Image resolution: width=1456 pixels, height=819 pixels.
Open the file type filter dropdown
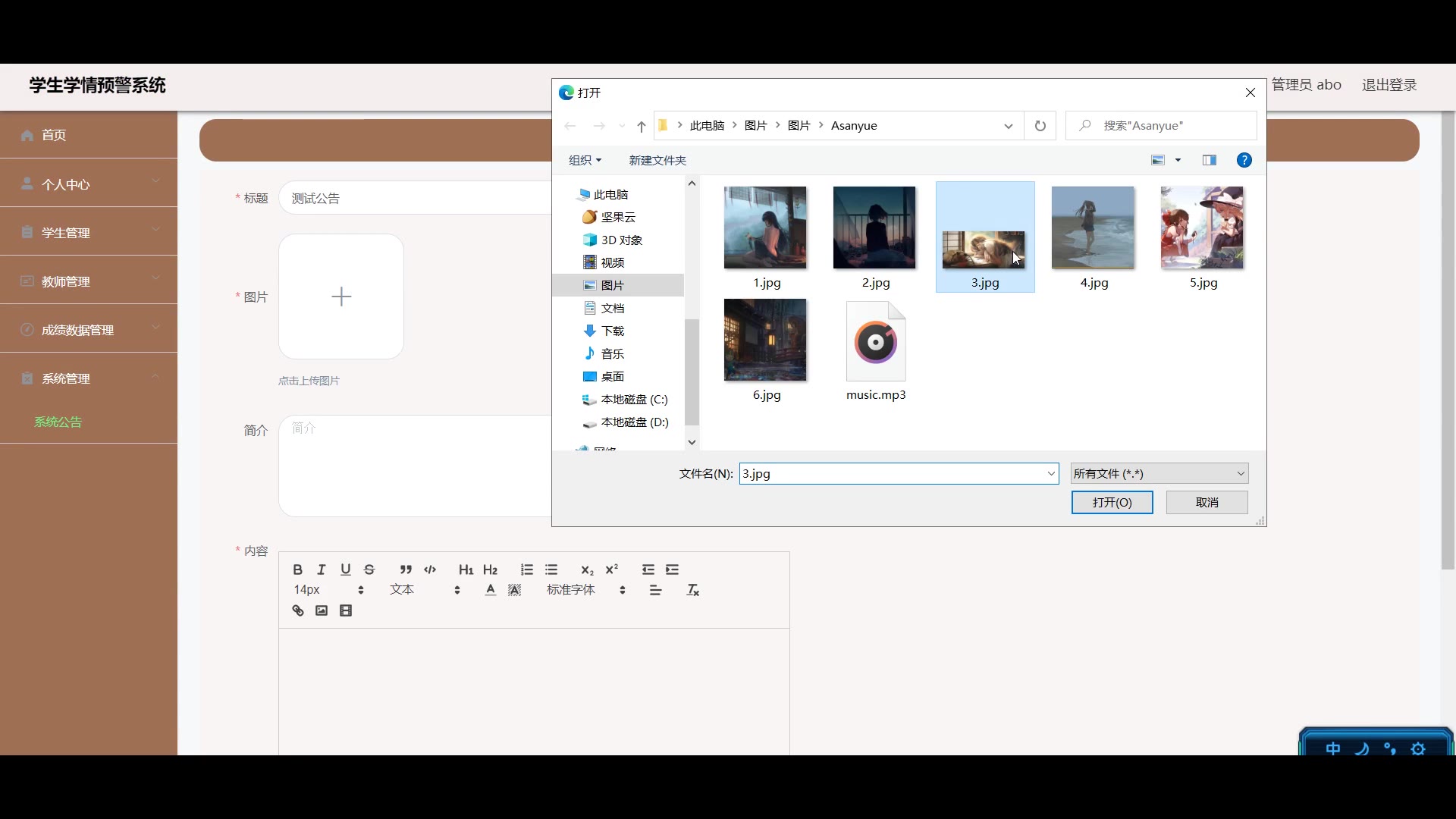point(1159,473)
